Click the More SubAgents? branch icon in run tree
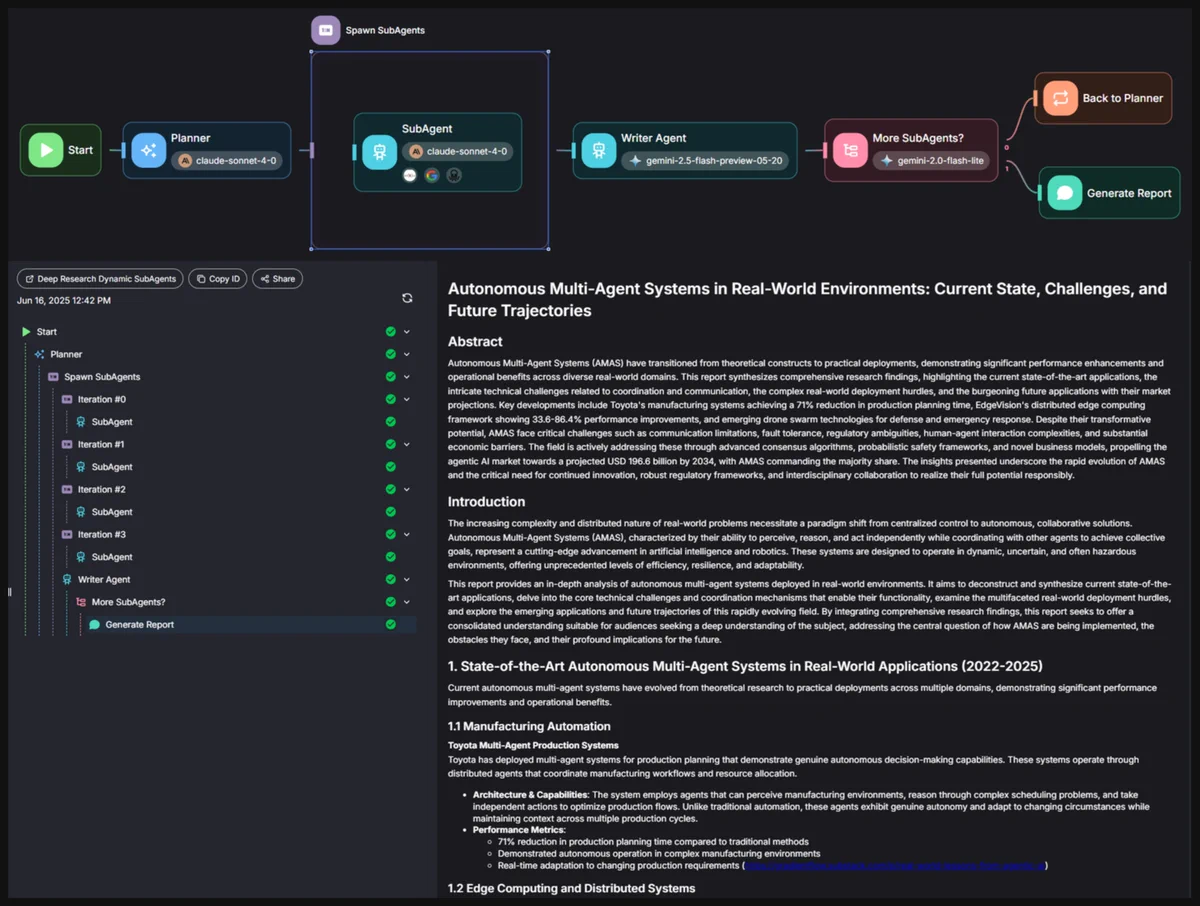The image size is (1200, 906). (81, 602)
